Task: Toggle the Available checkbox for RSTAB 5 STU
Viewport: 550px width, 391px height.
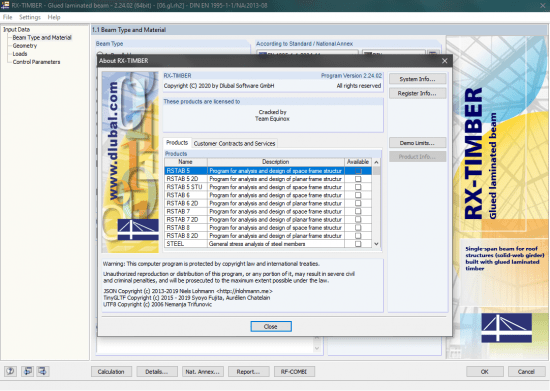Action: [x=358, y=187]
